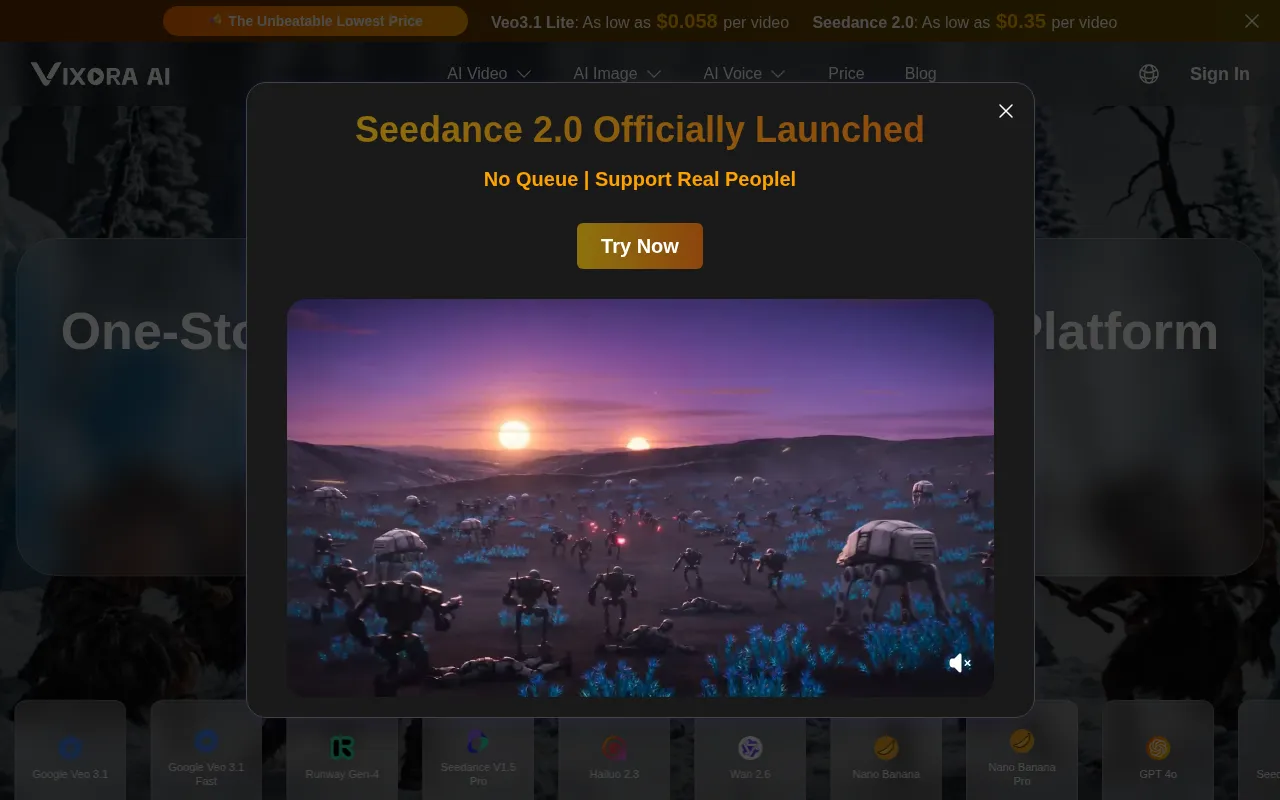Unmute the promo video sound

pos(960,663)
